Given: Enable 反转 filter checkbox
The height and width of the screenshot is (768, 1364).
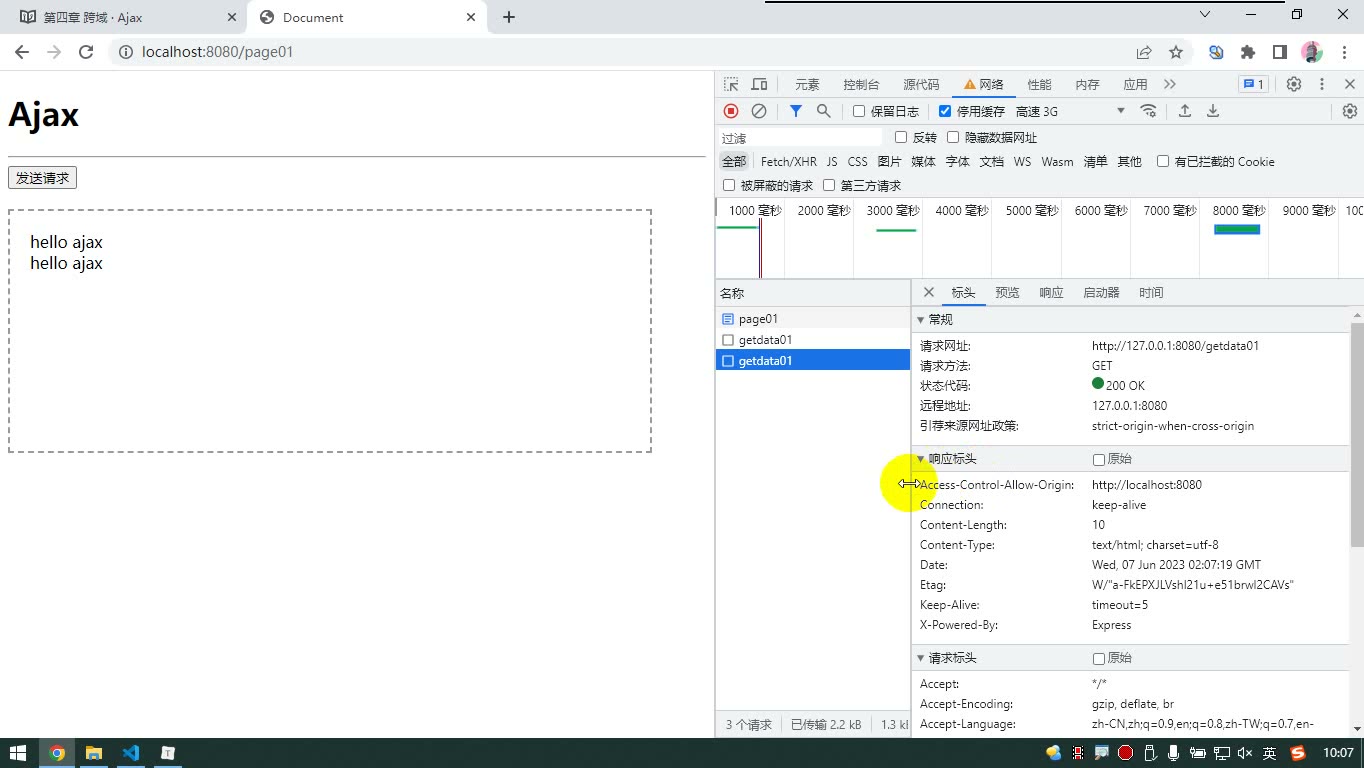Looking at the screenshot, I should tap(901, 137).
